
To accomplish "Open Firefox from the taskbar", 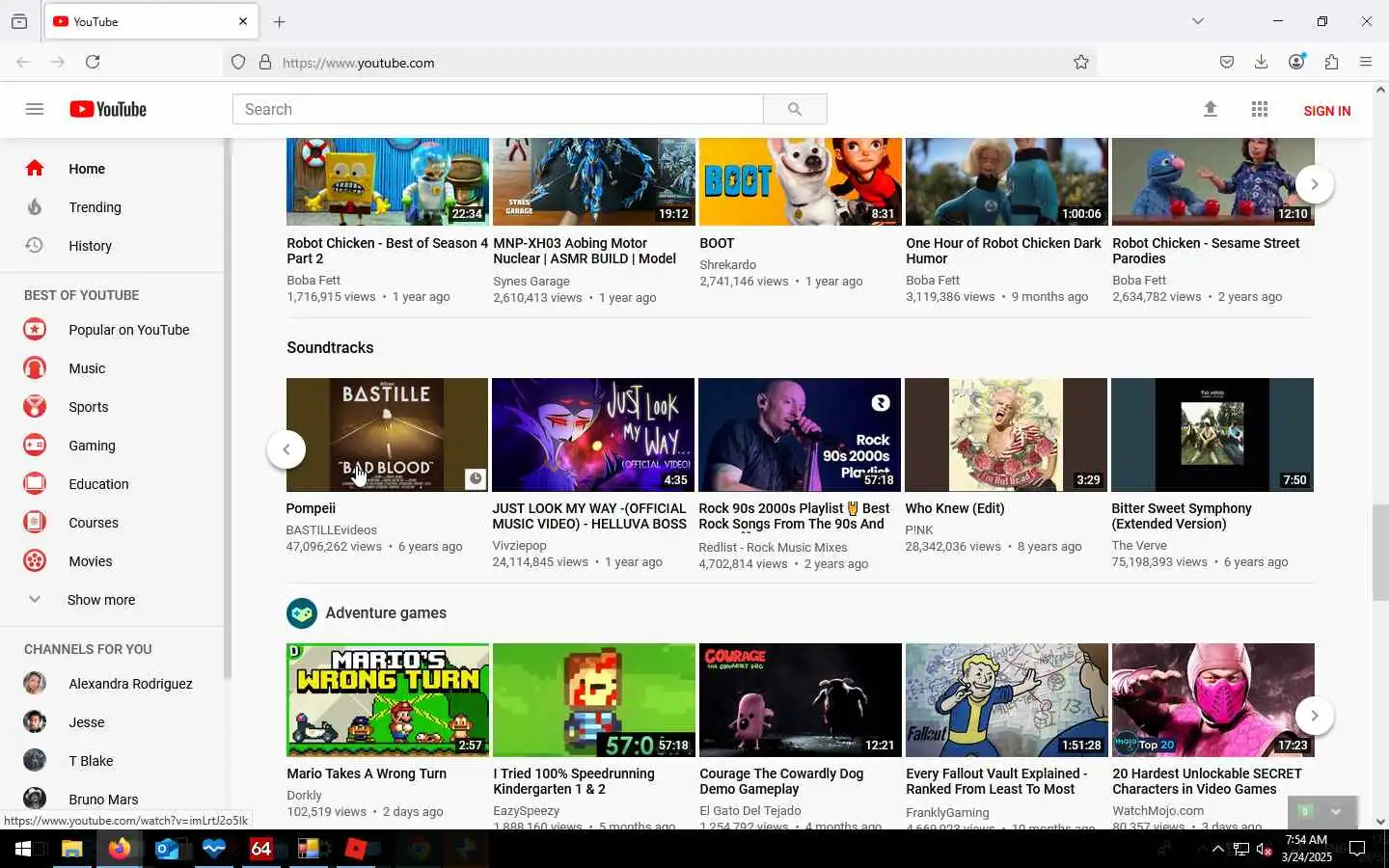I will [120, 849].
